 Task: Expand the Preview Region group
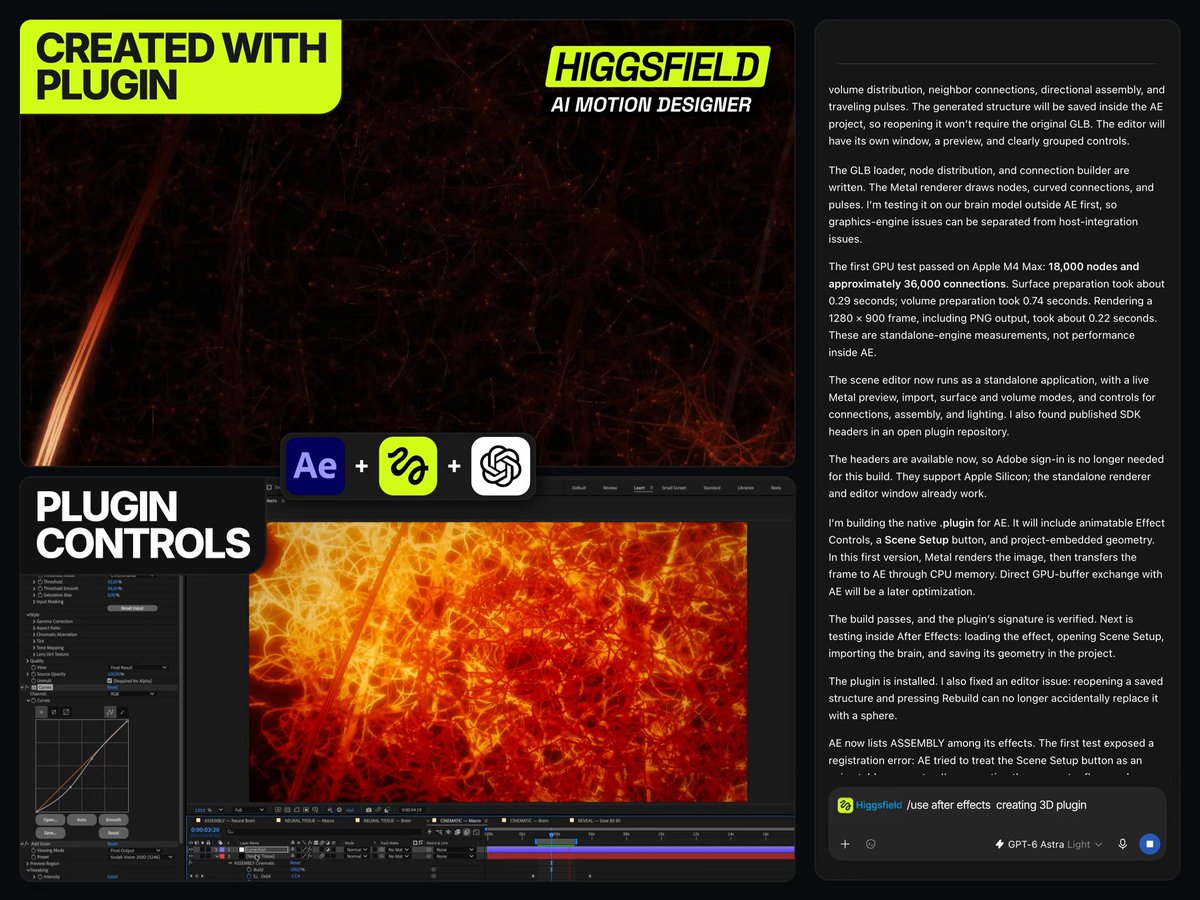click(28, 864)
